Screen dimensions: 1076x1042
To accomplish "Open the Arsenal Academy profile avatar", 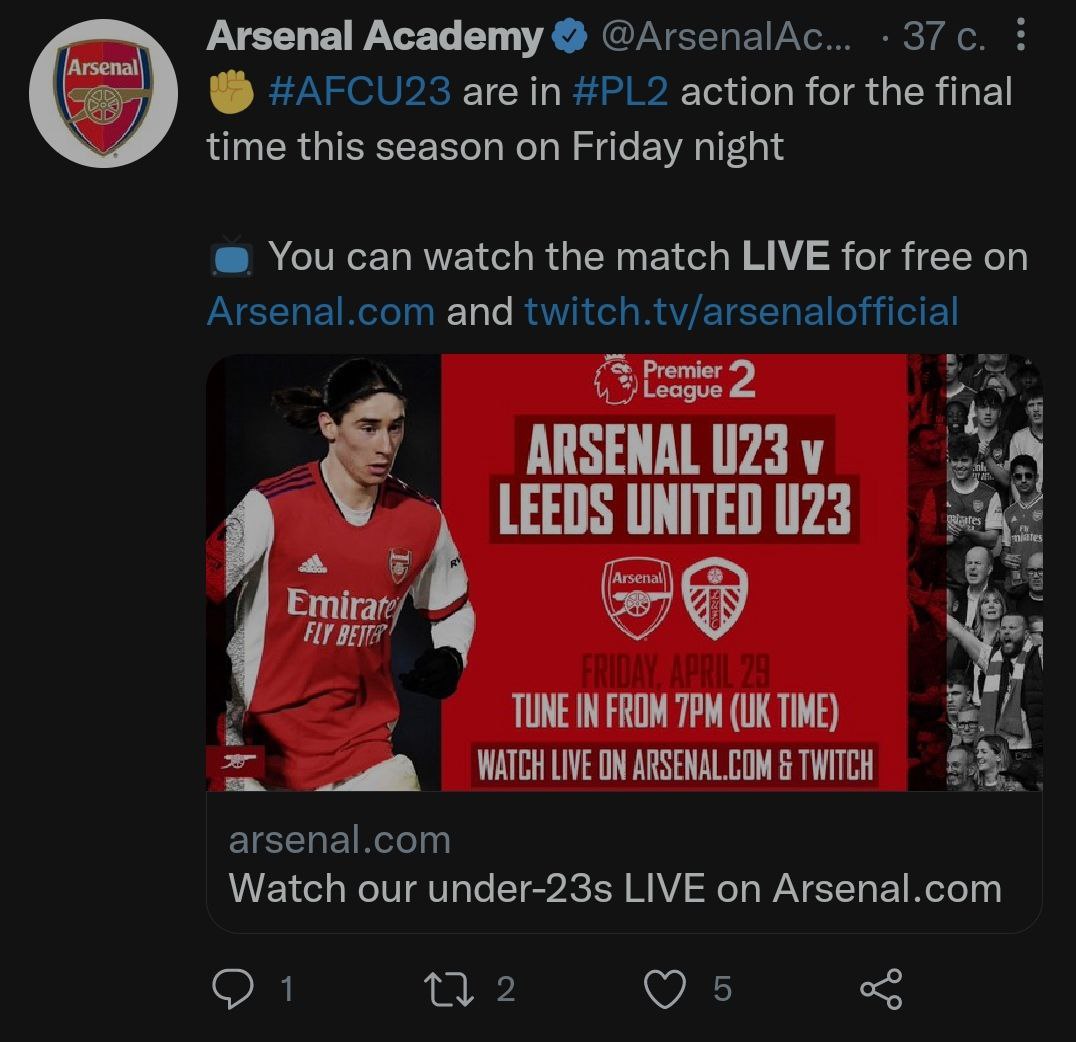I will [x=97, y=94].
